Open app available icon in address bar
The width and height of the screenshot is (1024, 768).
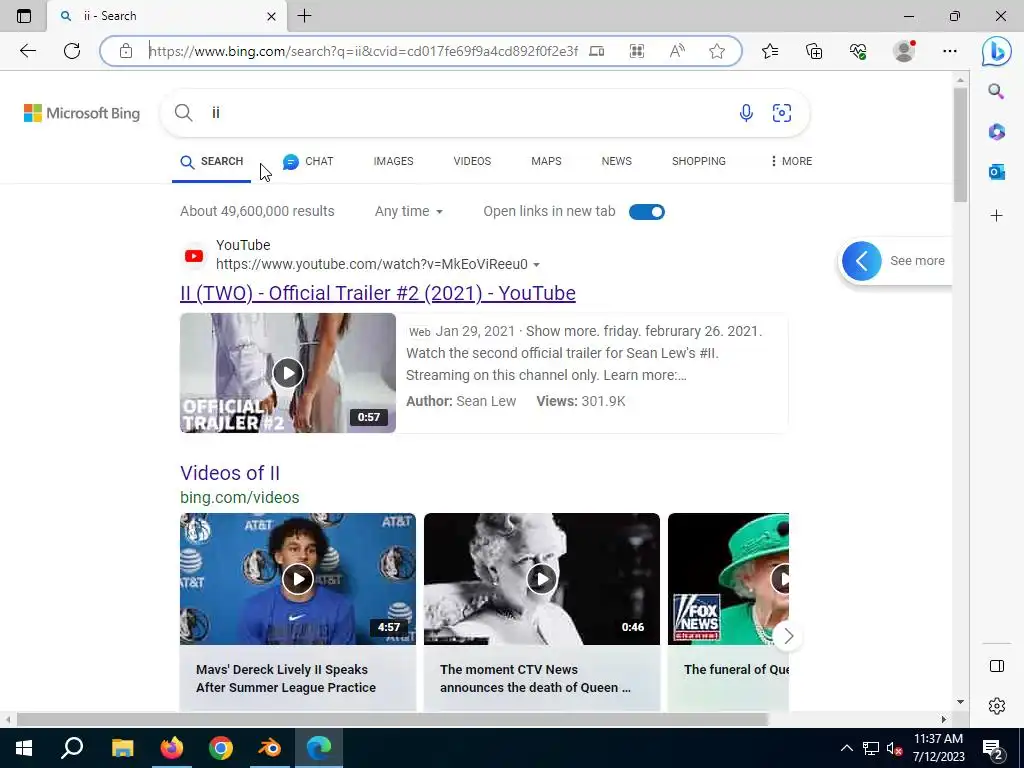pos(596,51)
